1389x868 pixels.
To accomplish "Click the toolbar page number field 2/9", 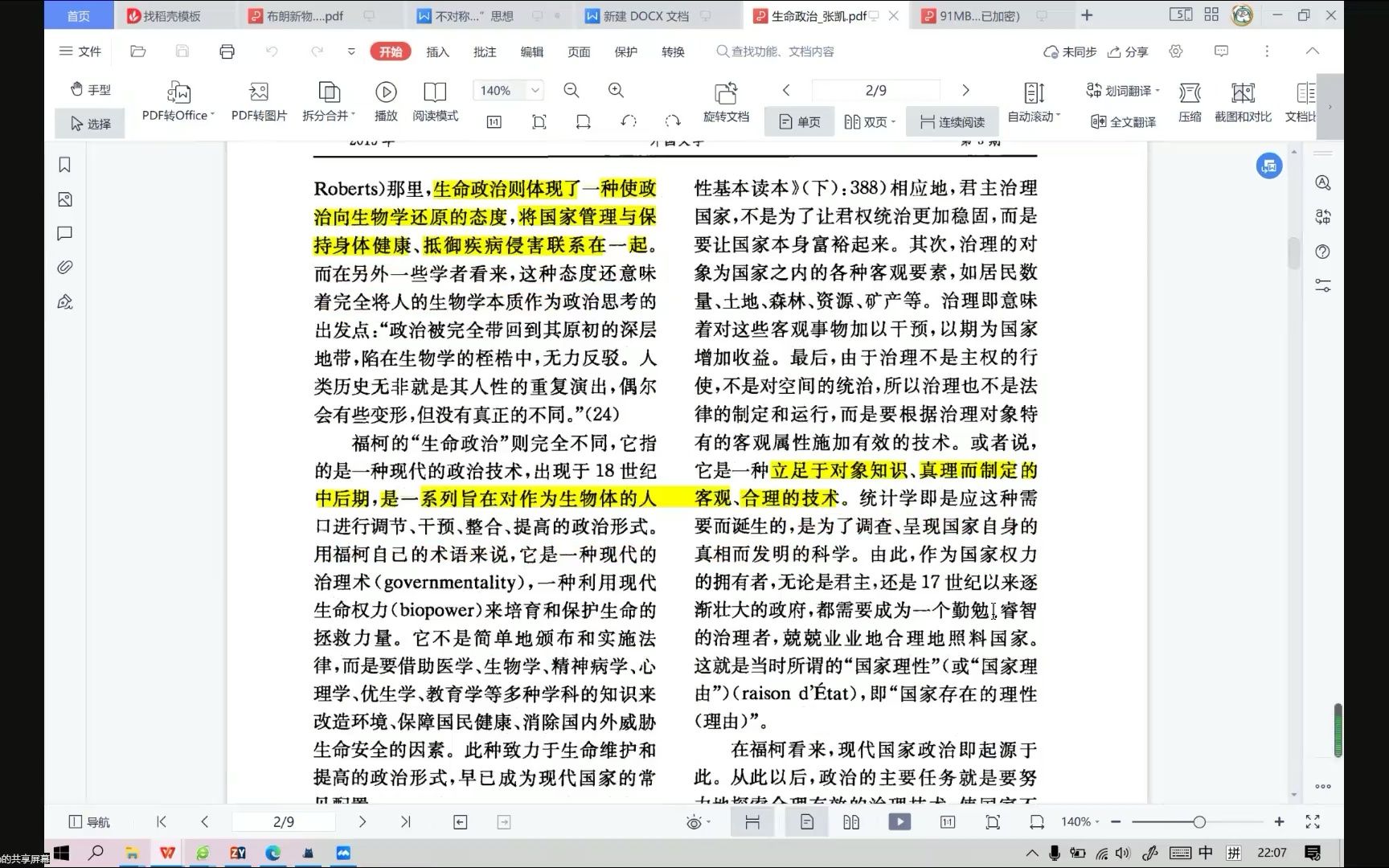I will (x=876, y=90).
